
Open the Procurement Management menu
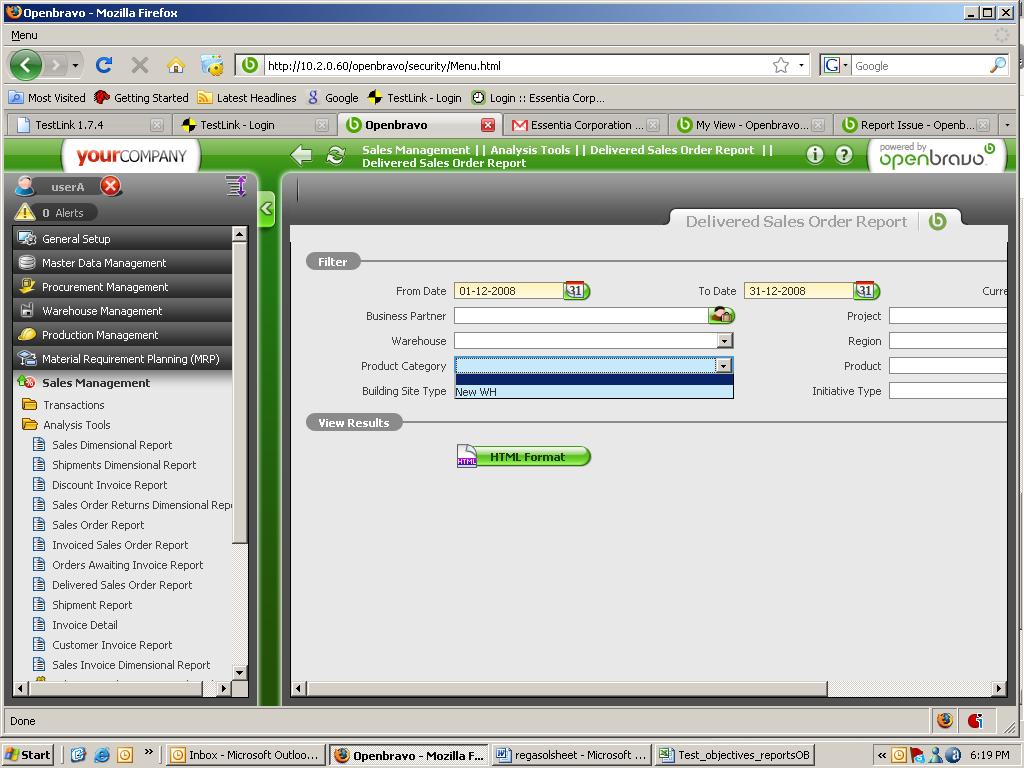coord(105,287)
